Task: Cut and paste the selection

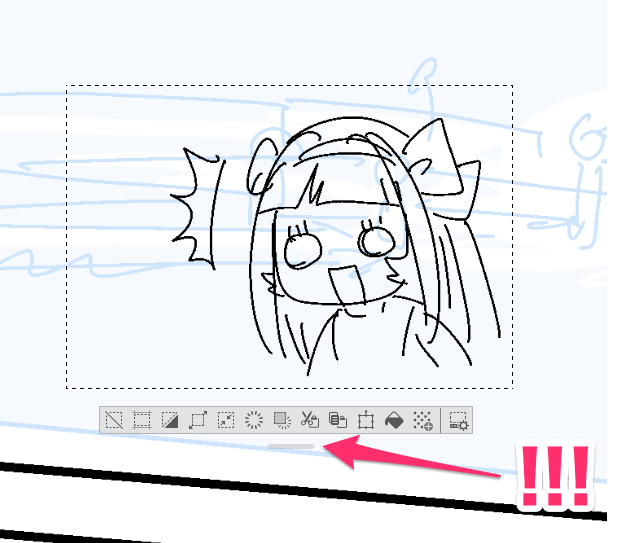Action: (310, 420)
